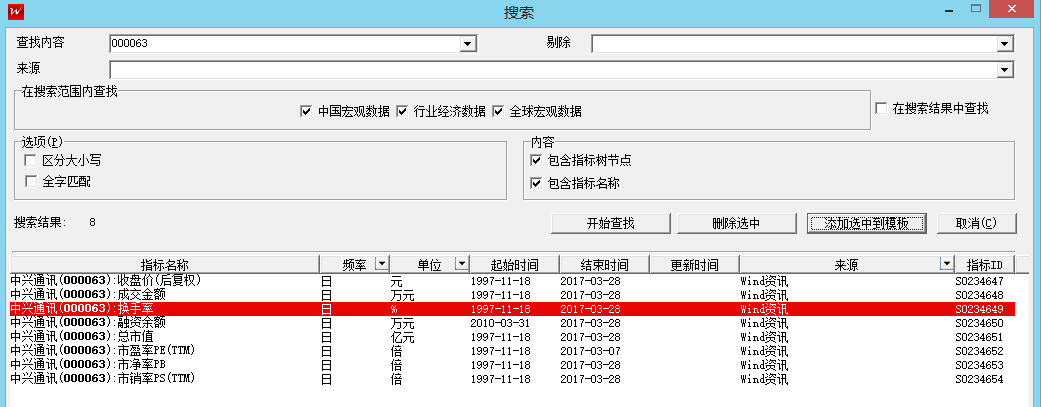Enable 全字匹配 option
The height and width of the screenshot is (407, 1041).
[30, 181]
